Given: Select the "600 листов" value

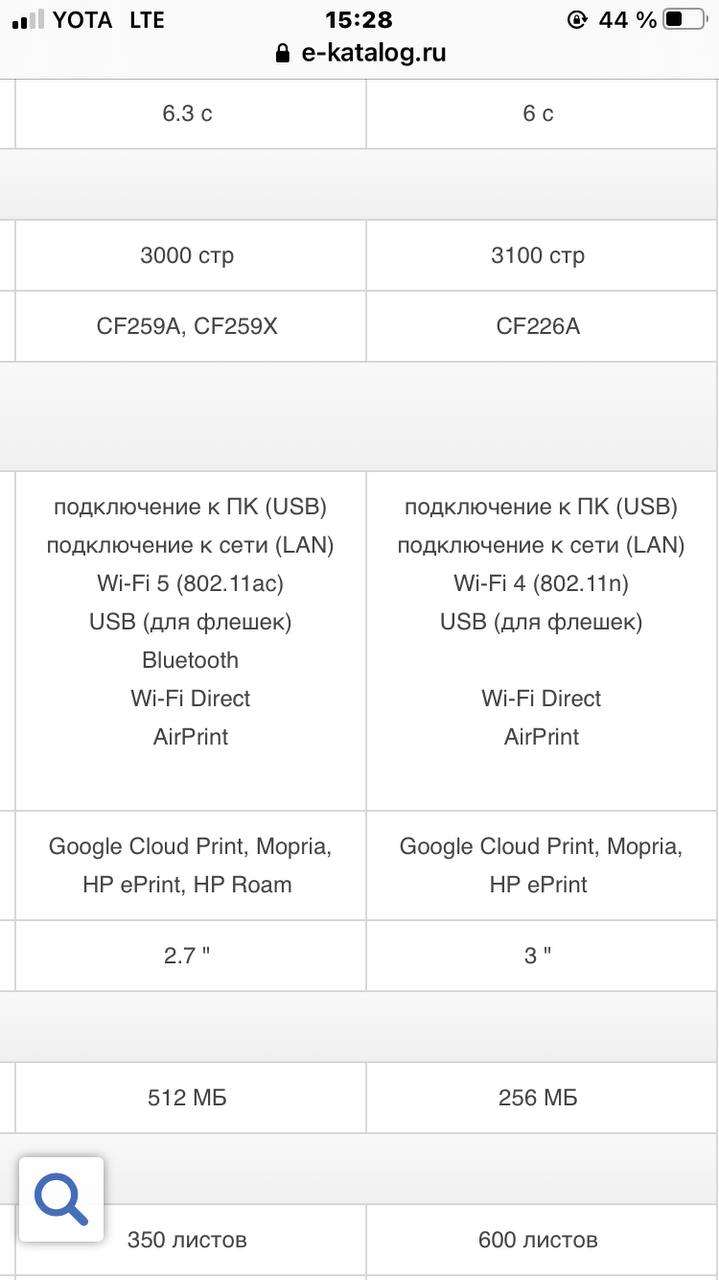Looking at the screenshot, I should pos(538,1240).
